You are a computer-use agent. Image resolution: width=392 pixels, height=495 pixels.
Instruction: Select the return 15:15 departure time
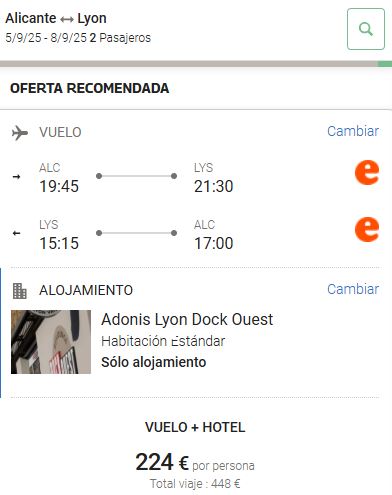point(59,243)
